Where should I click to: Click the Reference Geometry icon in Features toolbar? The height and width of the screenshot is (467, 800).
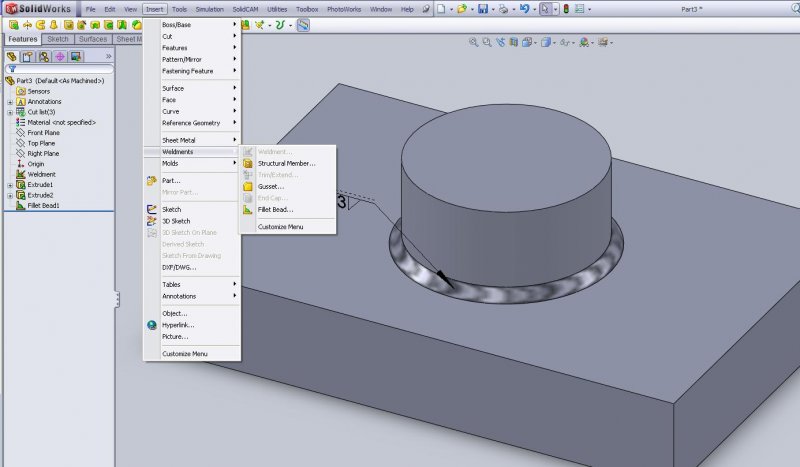click(260, 25)
